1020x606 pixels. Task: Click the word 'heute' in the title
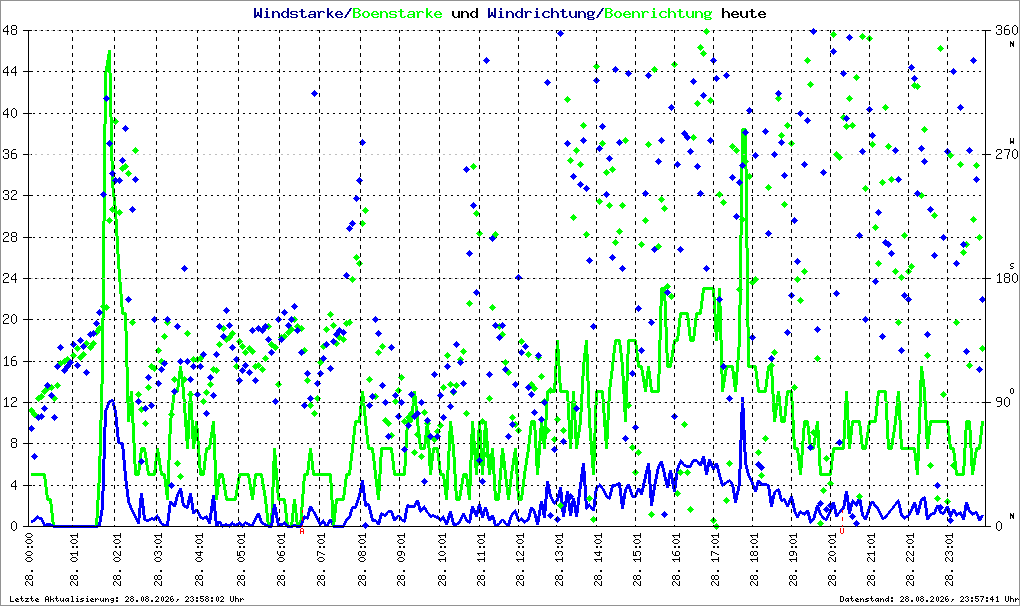coord(744,13)
